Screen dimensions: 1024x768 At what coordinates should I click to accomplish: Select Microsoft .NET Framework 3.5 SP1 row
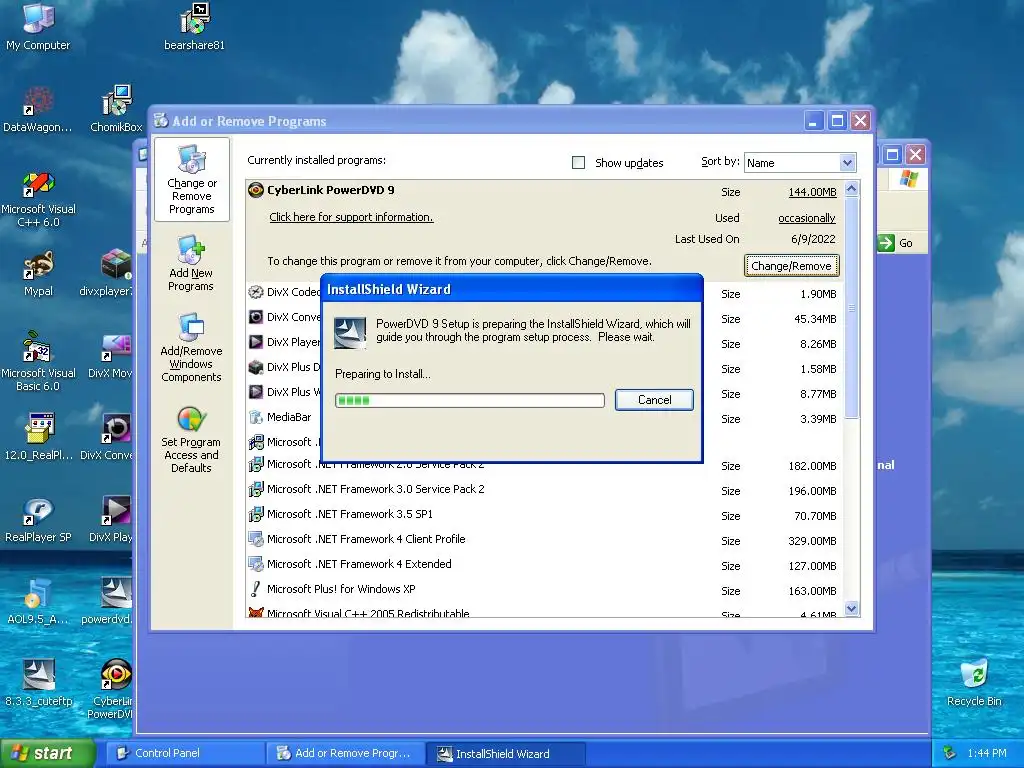click(x=545, y=515)
